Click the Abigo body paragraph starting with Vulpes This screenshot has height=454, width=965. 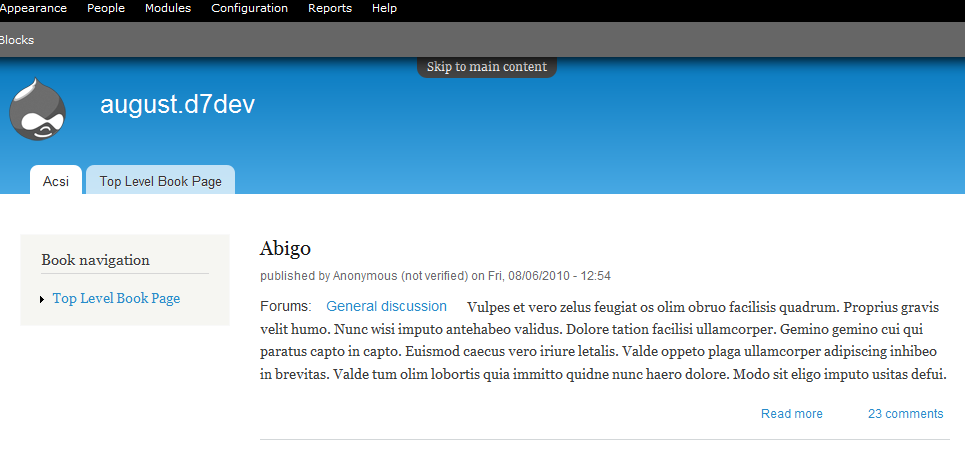604,340
